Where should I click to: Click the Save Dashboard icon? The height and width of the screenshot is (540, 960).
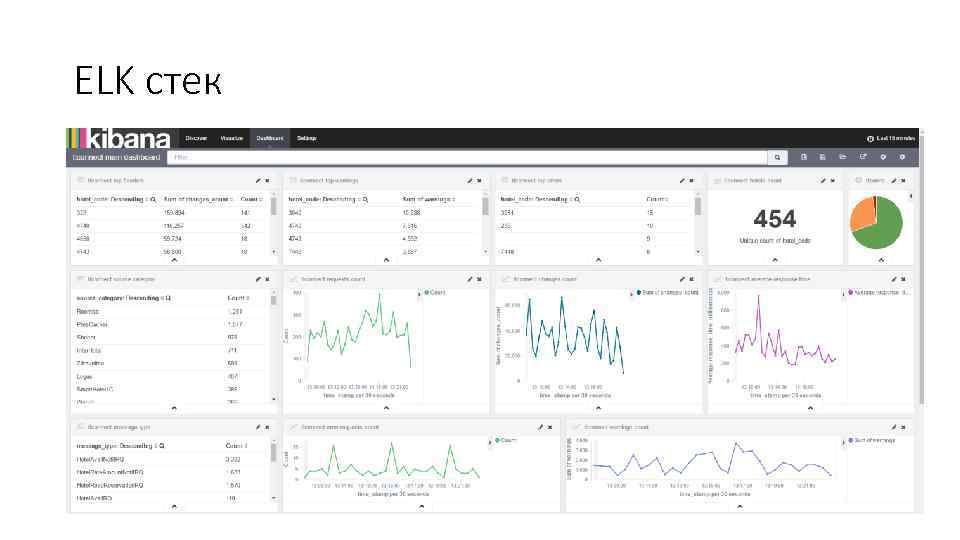pyautogui.click(x=822, y=157)
